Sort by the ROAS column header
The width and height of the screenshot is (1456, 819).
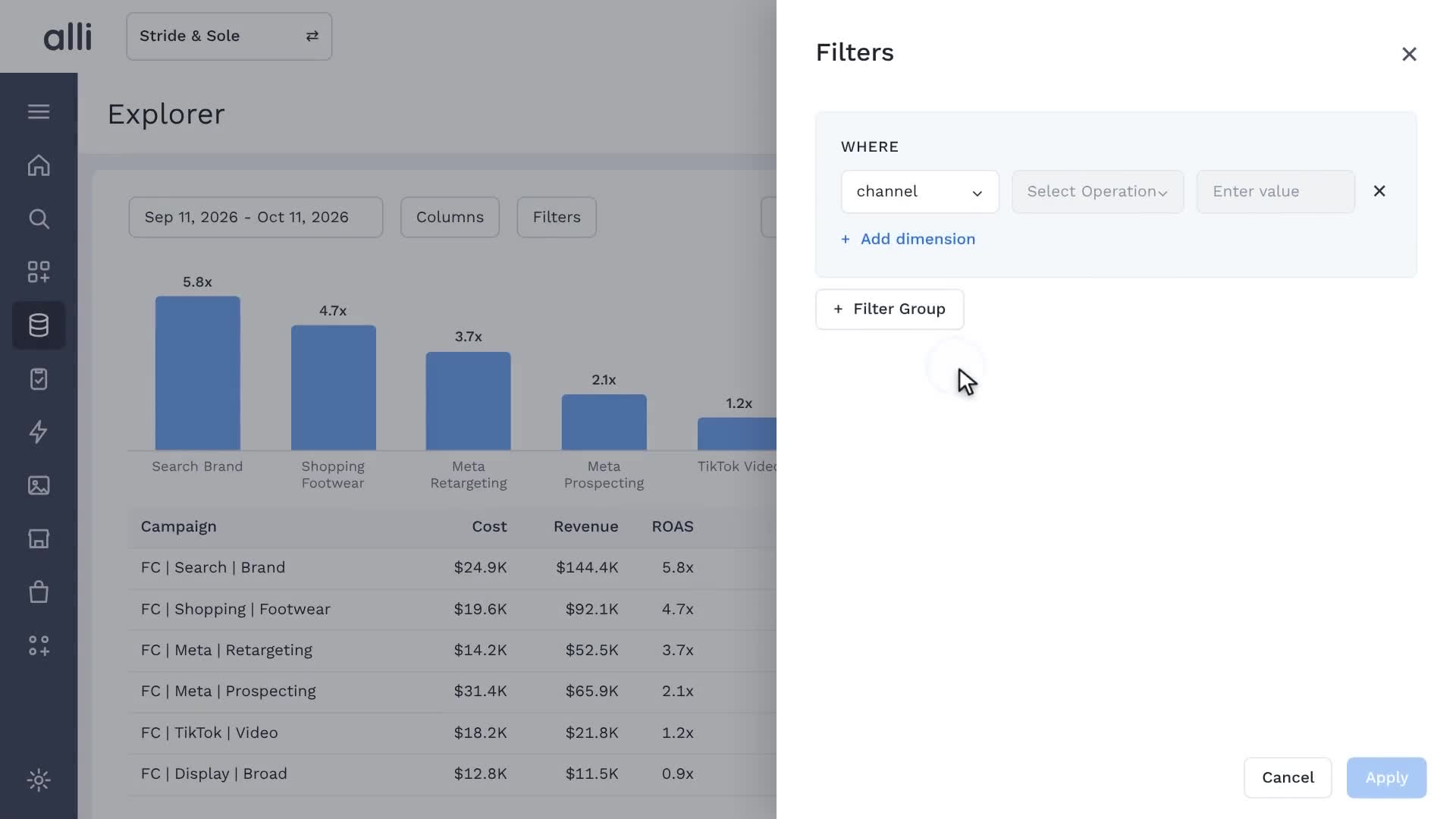point(673,526)
